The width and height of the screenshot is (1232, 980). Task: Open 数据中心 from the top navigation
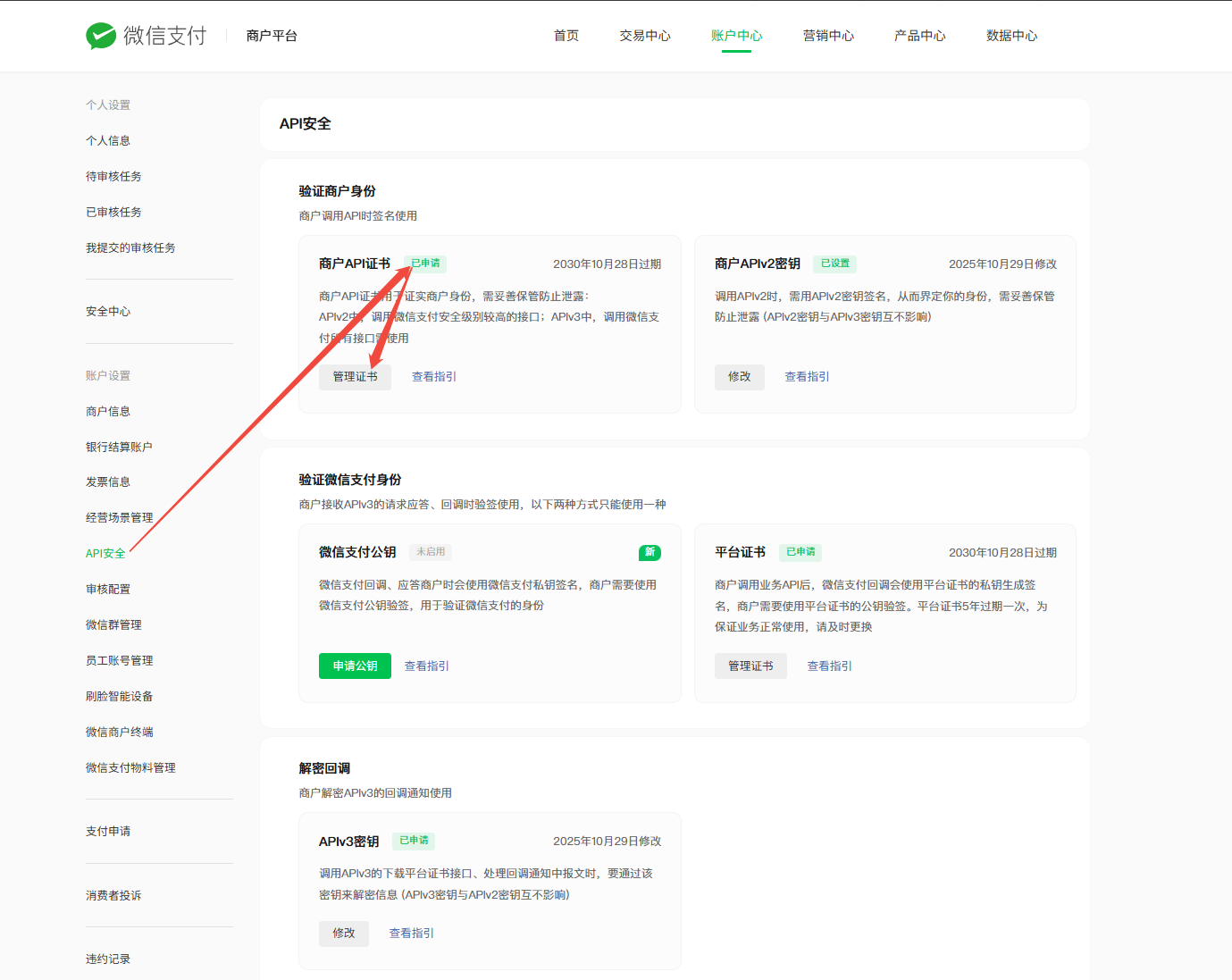1011,36
